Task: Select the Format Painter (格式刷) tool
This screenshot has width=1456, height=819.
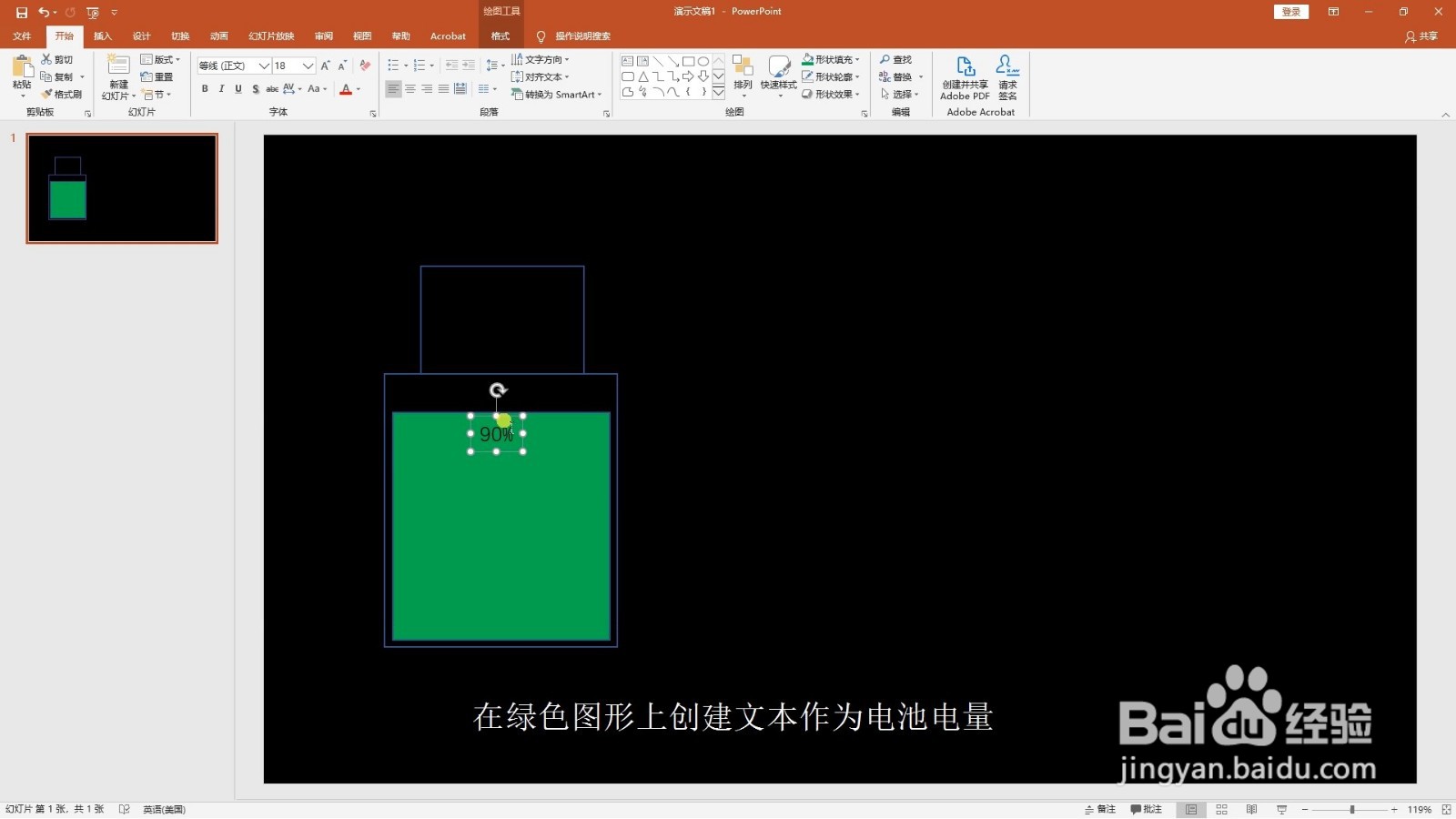Action: (x=62, y=94)
